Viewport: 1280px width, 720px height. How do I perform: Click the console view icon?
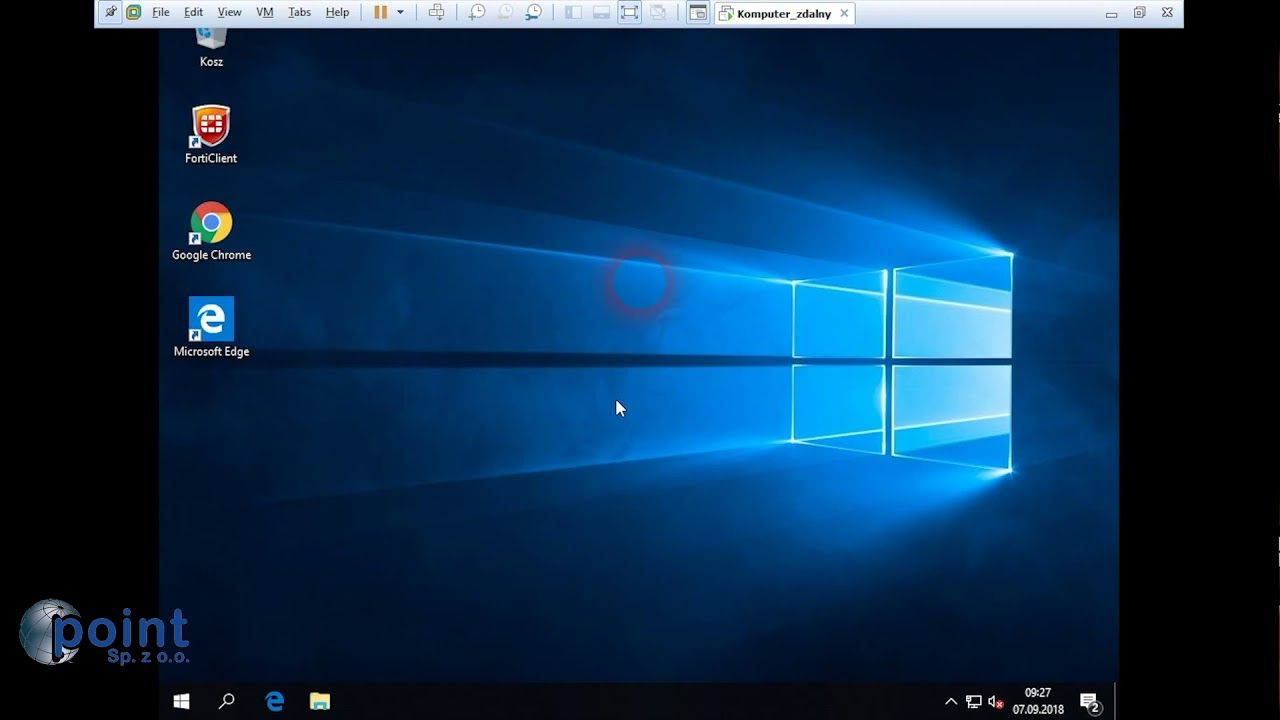(x=698, y=13)
